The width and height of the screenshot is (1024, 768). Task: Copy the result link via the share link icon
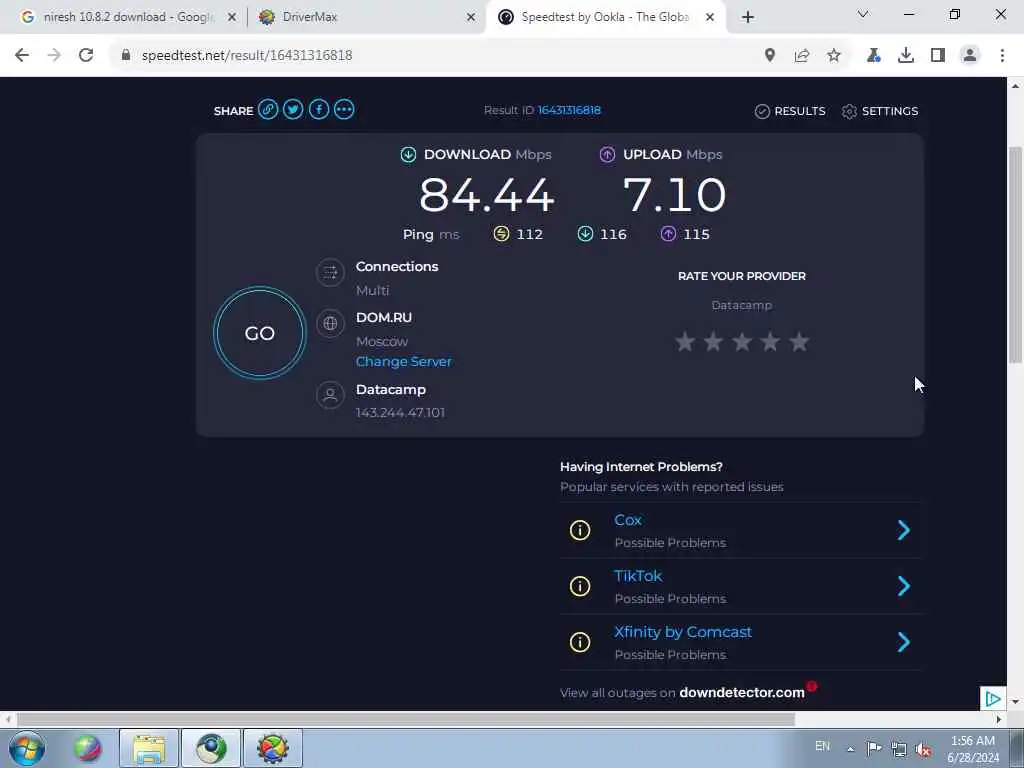(268, 110)
